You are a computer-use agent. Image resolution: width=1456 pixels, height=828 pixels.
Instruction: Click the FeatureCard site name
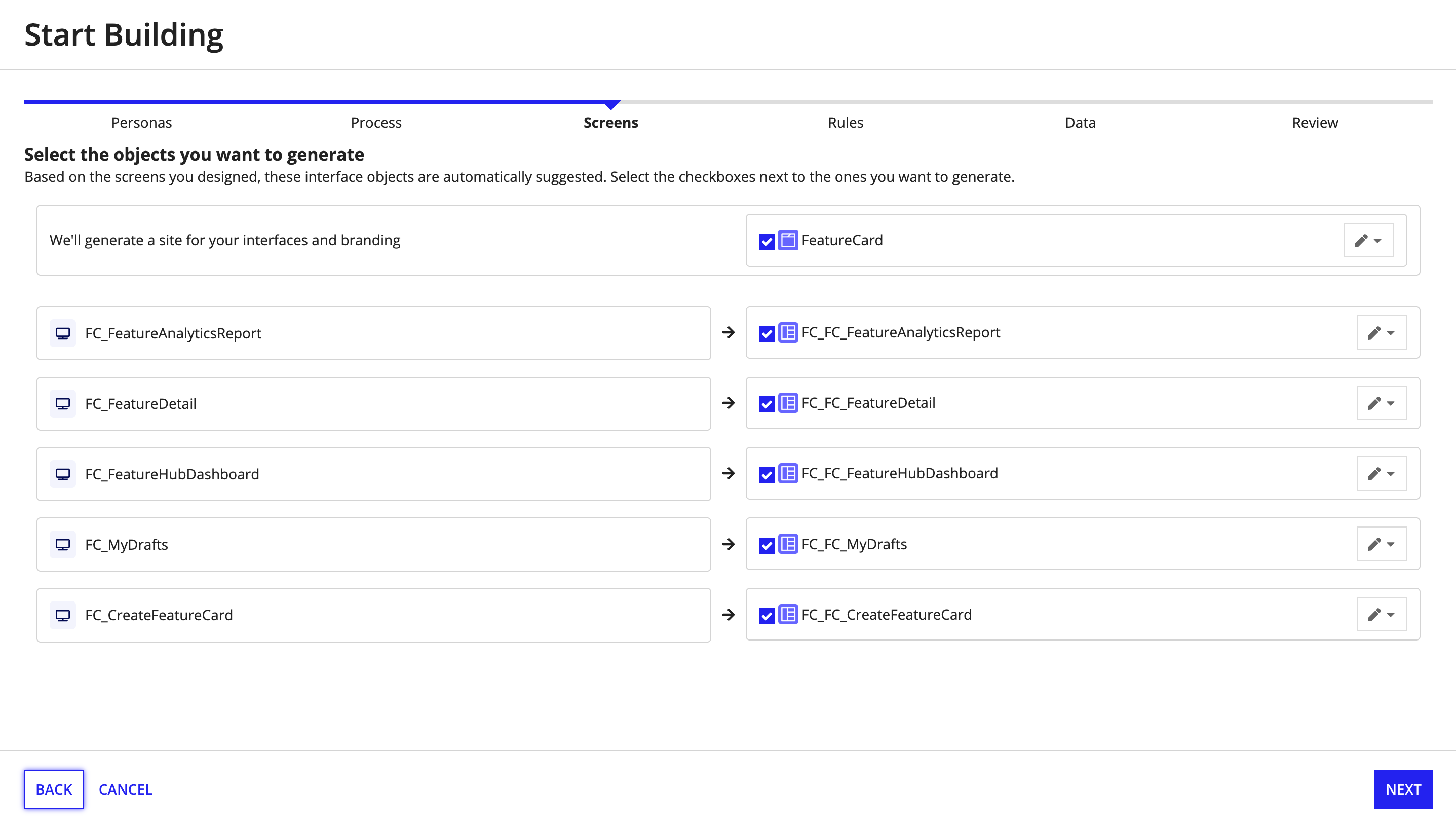coord(842,241)
